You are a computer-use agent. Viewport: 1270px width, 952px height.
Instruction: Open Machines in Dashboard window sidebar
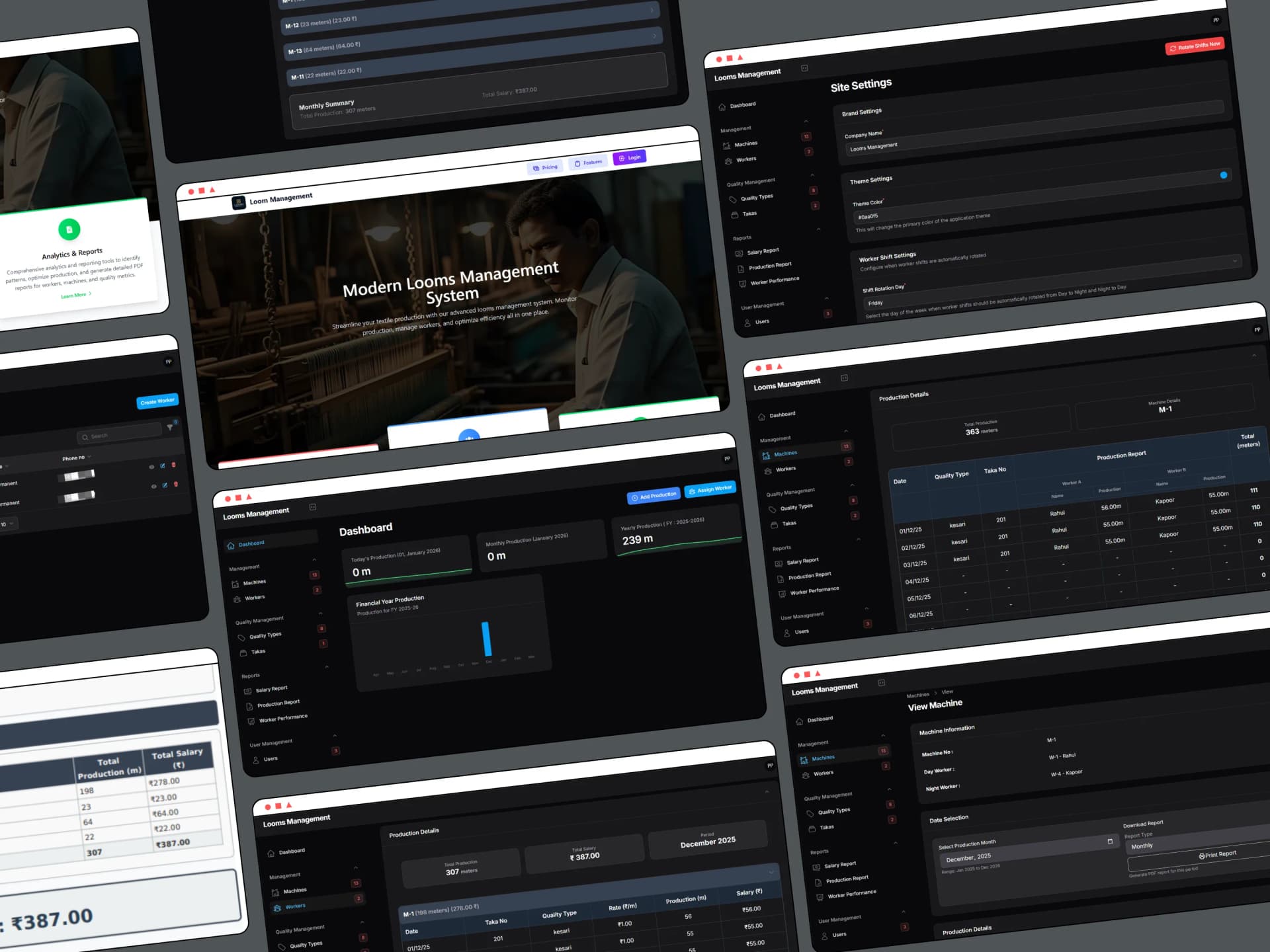(x=254, y=582)
